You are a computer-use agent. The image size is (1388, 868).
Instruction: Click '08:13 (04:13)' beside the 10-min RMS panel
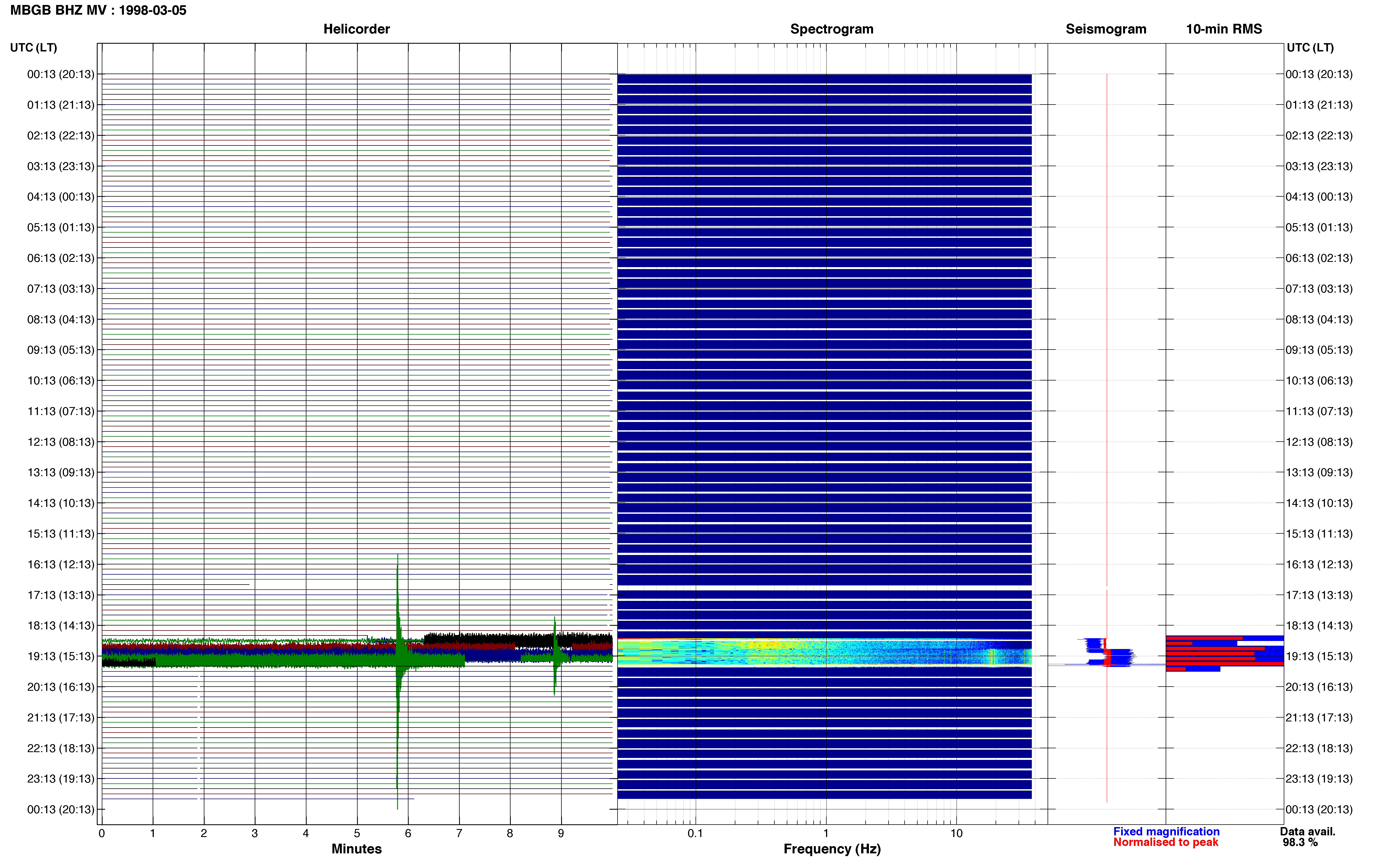point(1319,320)
